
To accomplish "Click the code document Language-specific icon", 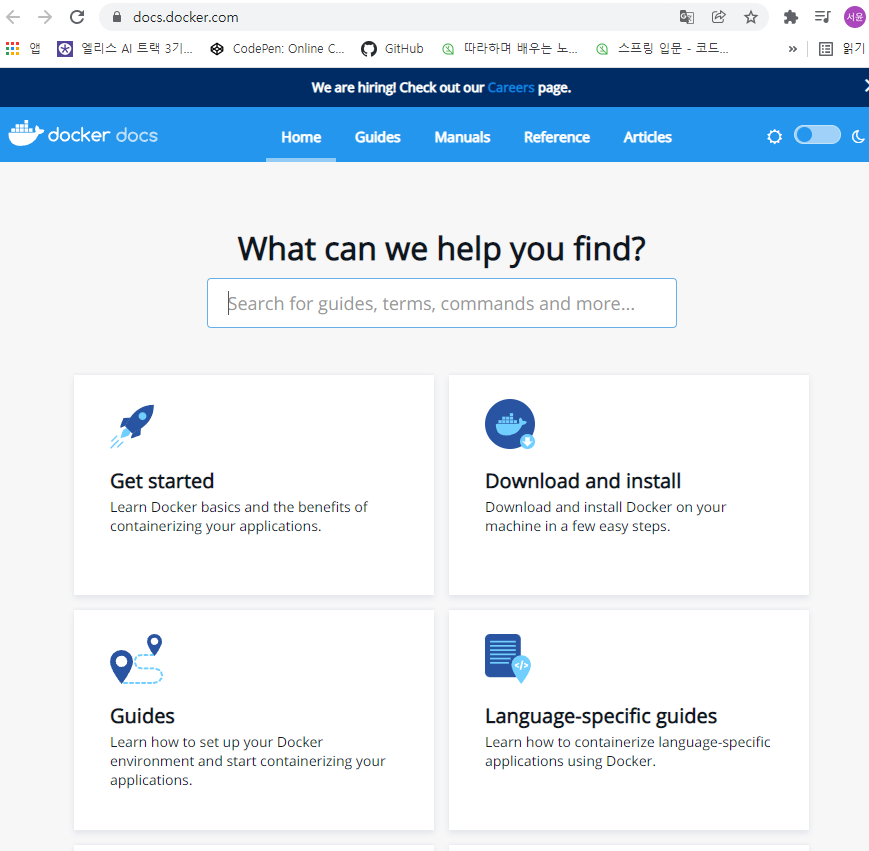I will tap(508, 659).
